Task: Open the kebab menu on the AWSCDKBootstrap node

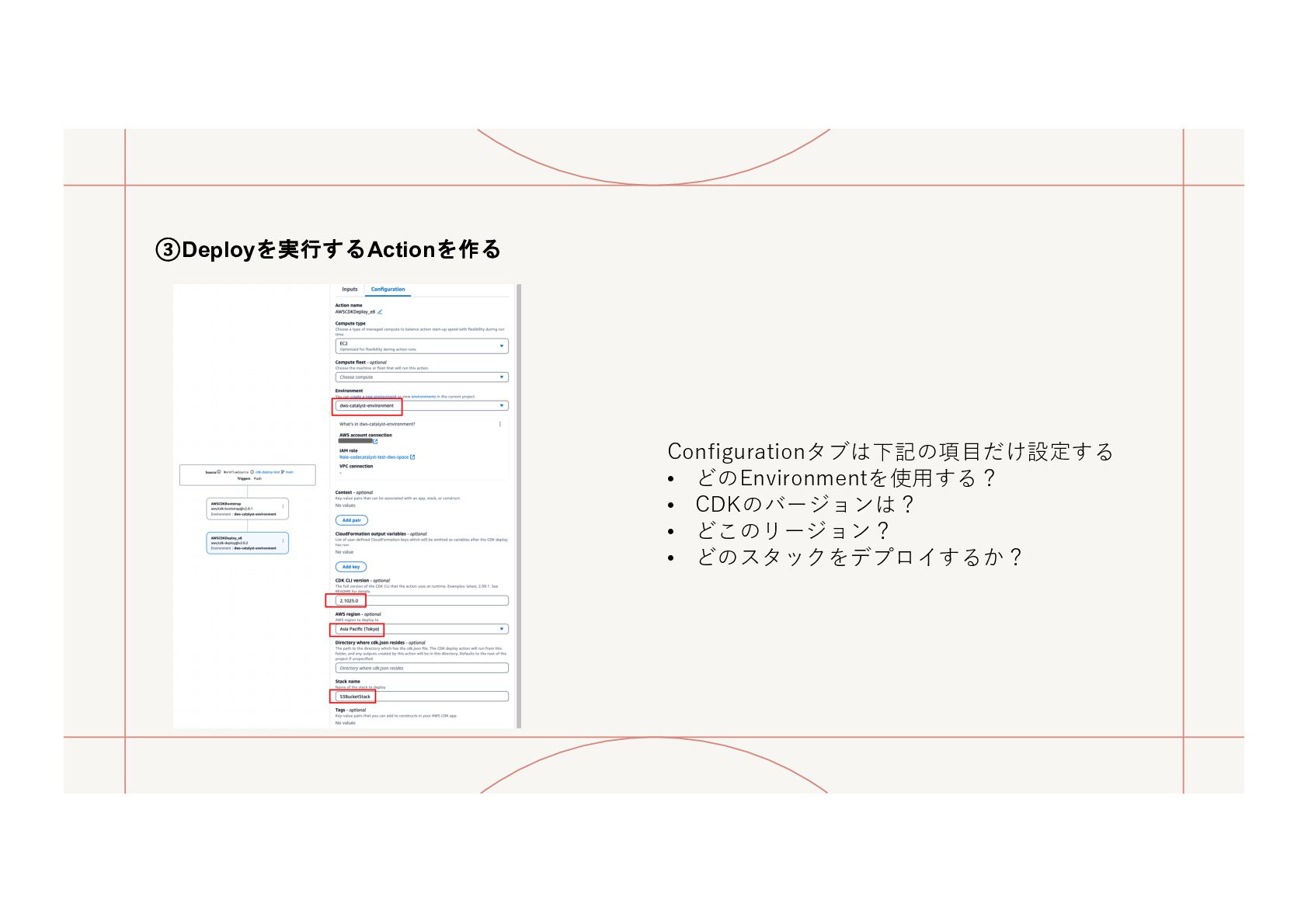Action: click(x=283, y=506)
